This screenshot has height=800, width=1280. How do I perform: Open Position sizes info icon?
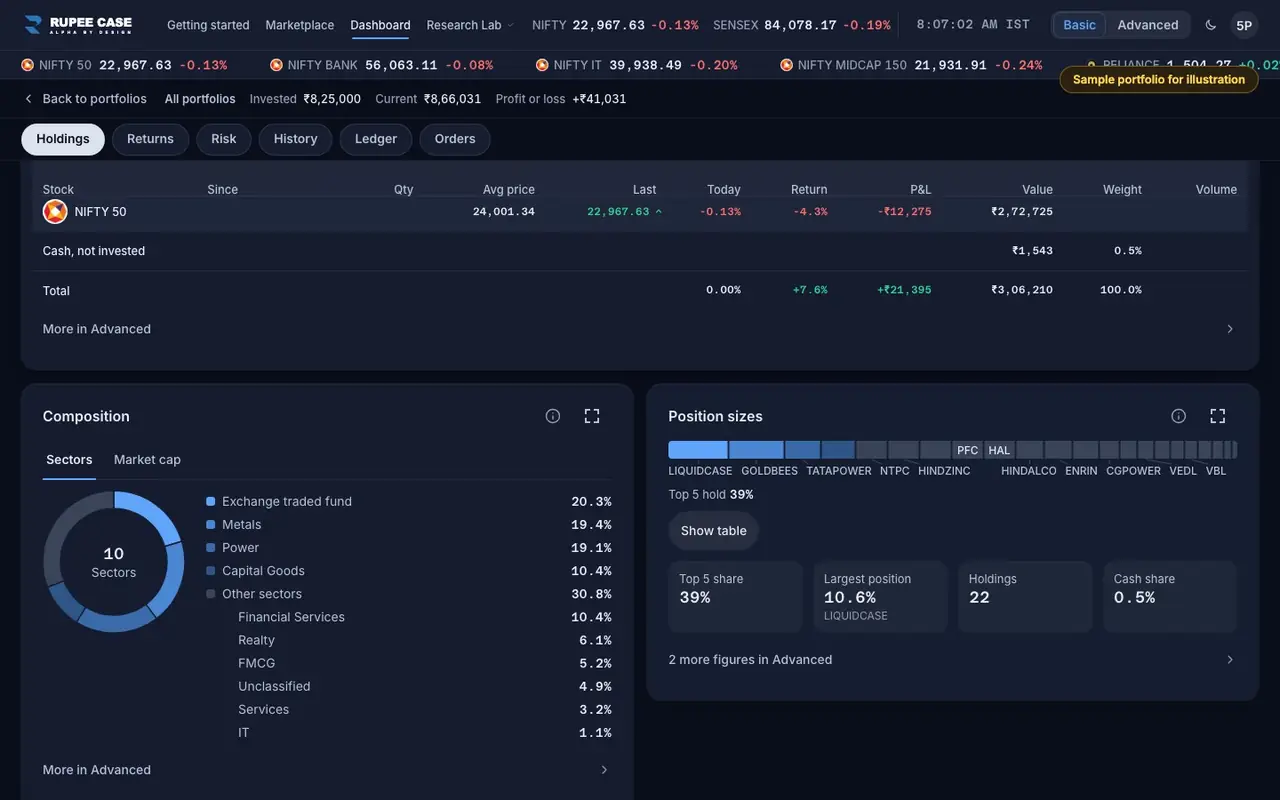tap(1179, 416)
